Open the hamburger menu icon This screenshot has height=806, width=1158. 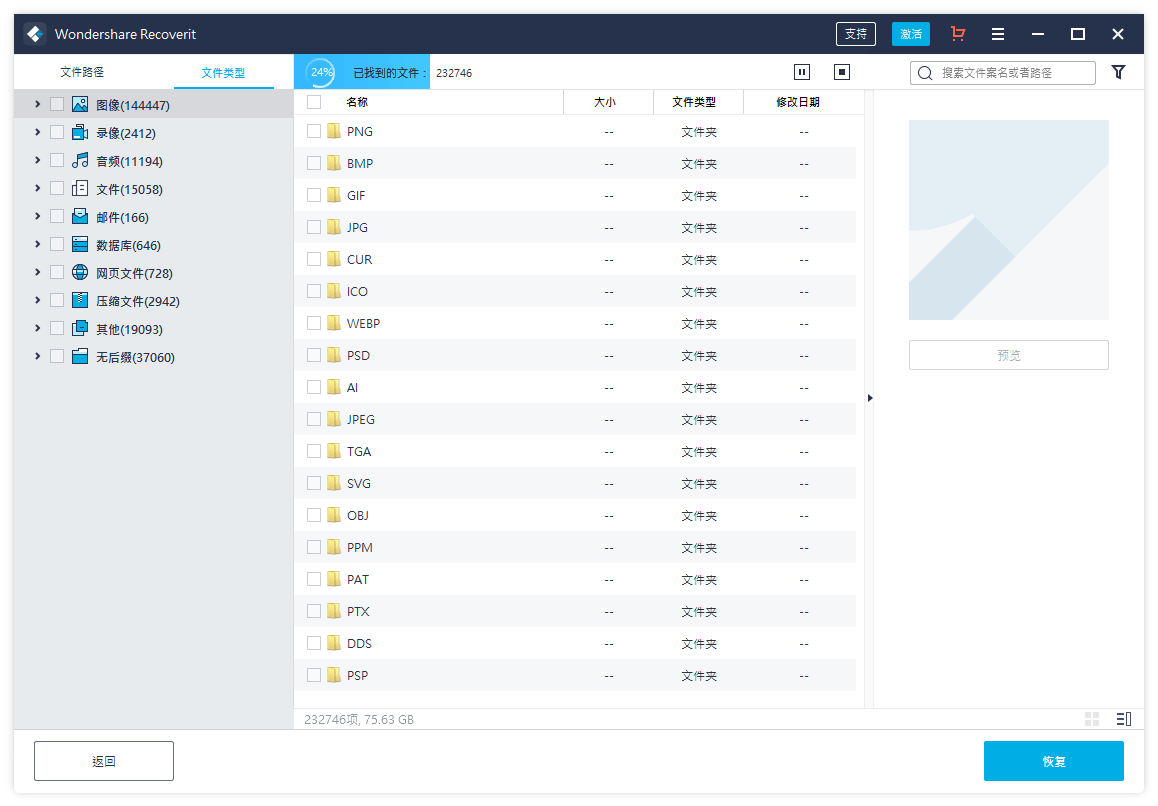click(998, 34)
